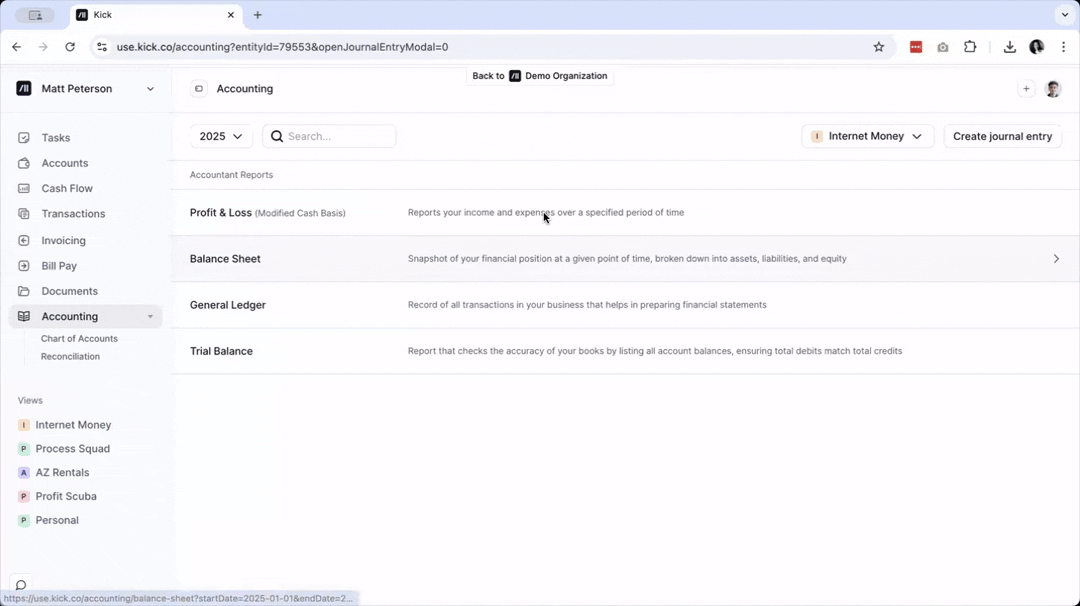Open Demo Organization via Back to link
This screenshot has width=1080, height=606.
click(540, 75)
